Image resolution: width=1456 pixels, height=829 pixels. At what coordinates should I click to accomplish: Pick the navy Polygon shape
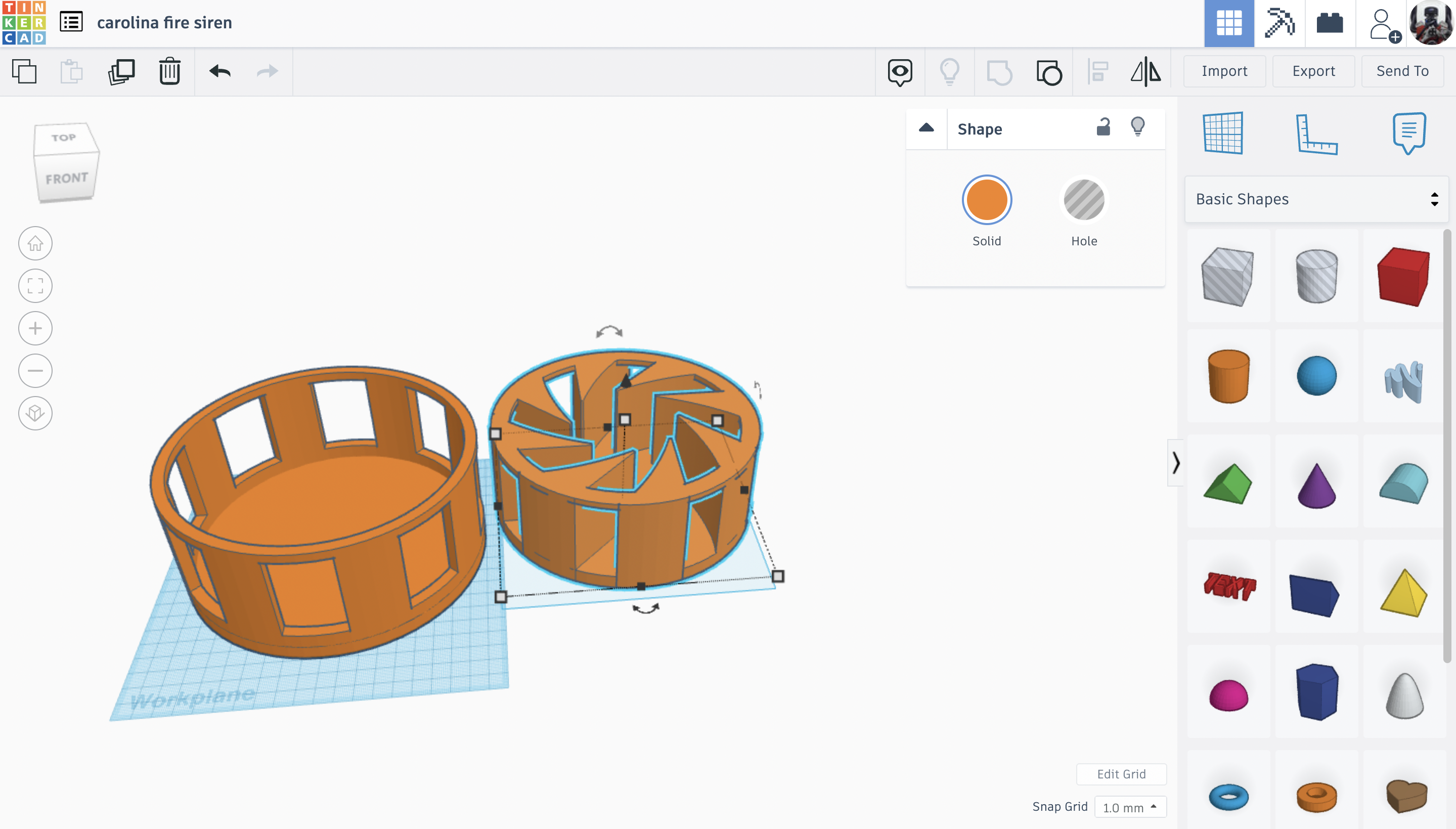(1316, 692)
